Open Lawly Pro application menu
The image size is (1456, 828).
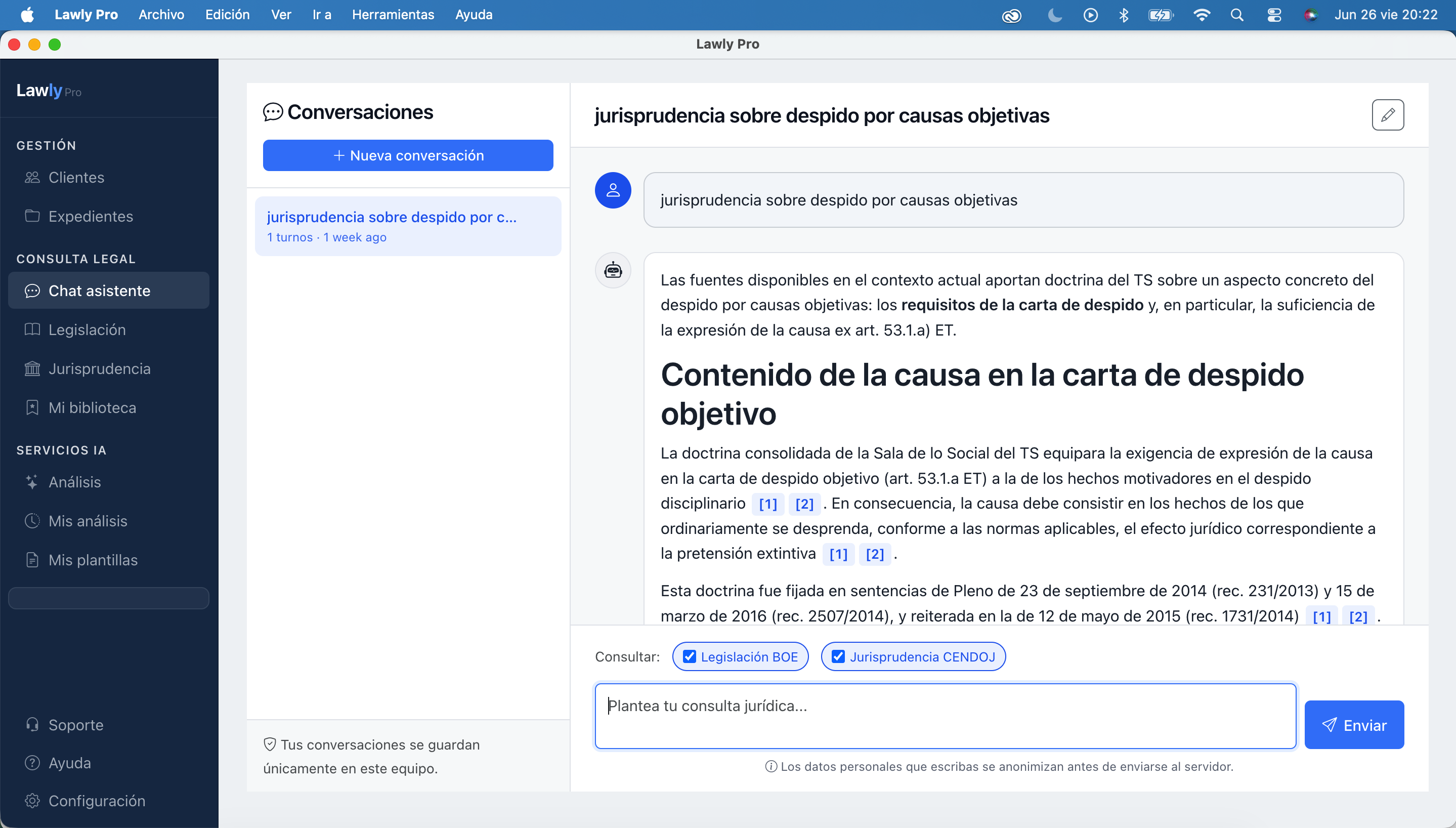click(x=86, y=15)
